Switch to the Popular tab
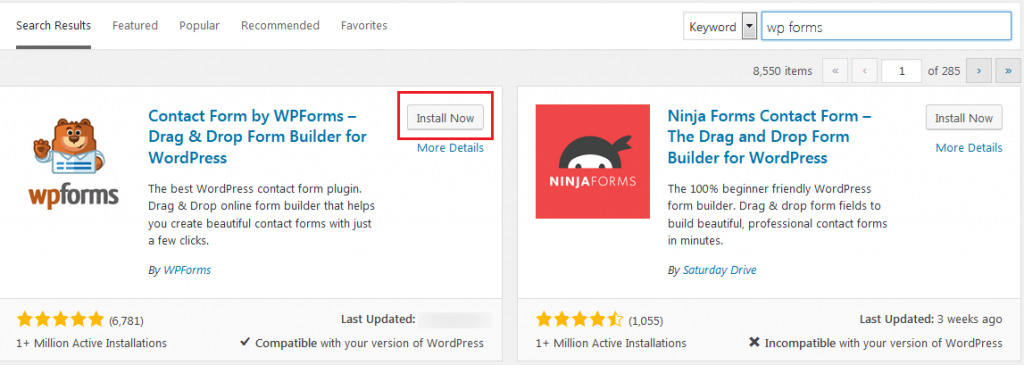The width and height of the screenshot is (1024, 365). [x=199, y=25]
